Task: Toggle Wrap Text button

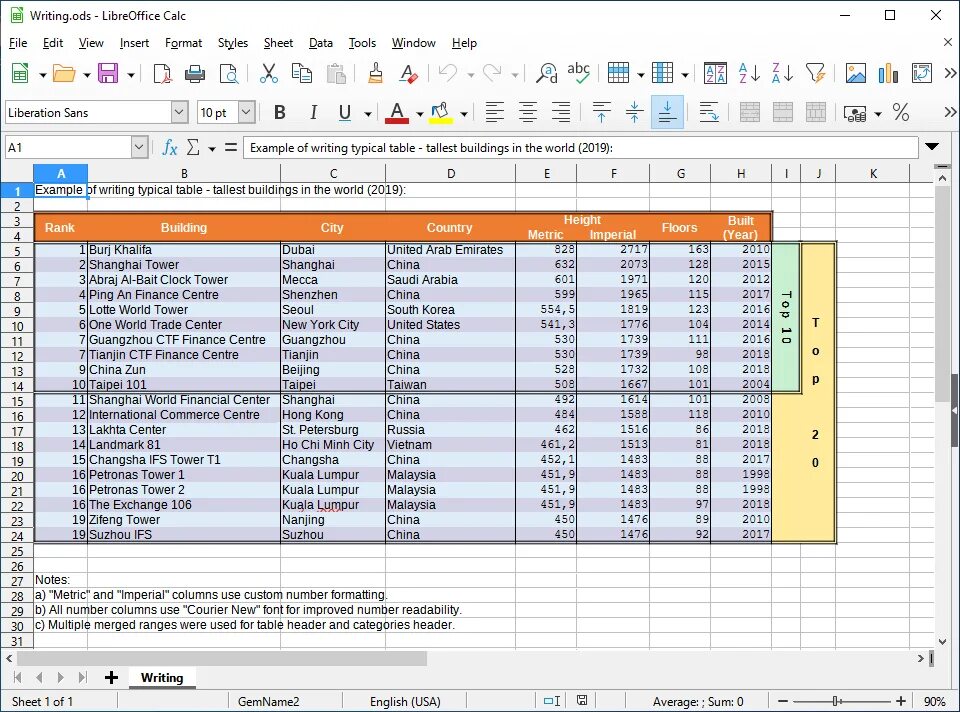Action: 709,113
